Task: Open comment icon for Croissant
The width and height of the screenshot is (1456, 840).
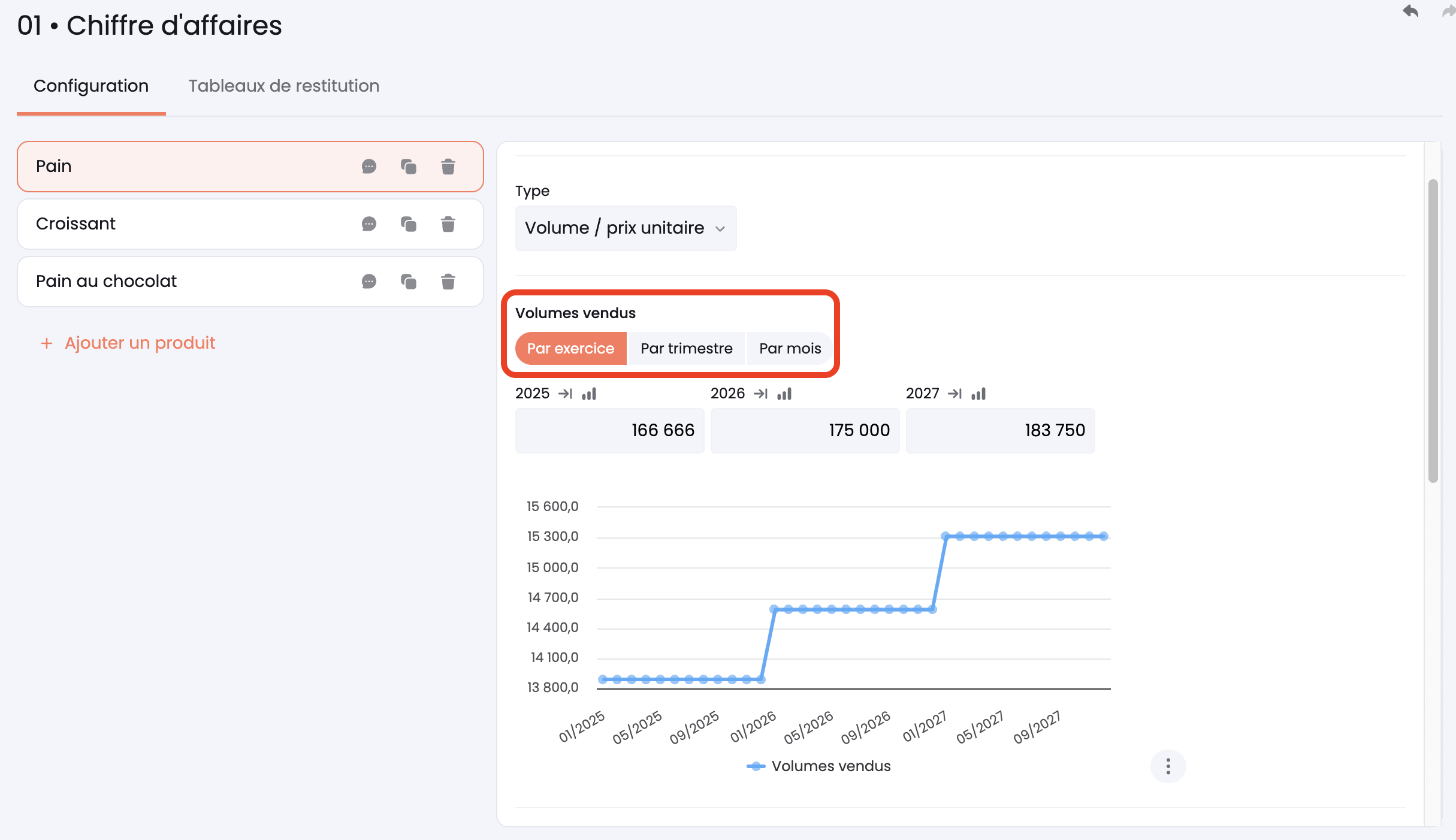Action: (x=369, y=224)
